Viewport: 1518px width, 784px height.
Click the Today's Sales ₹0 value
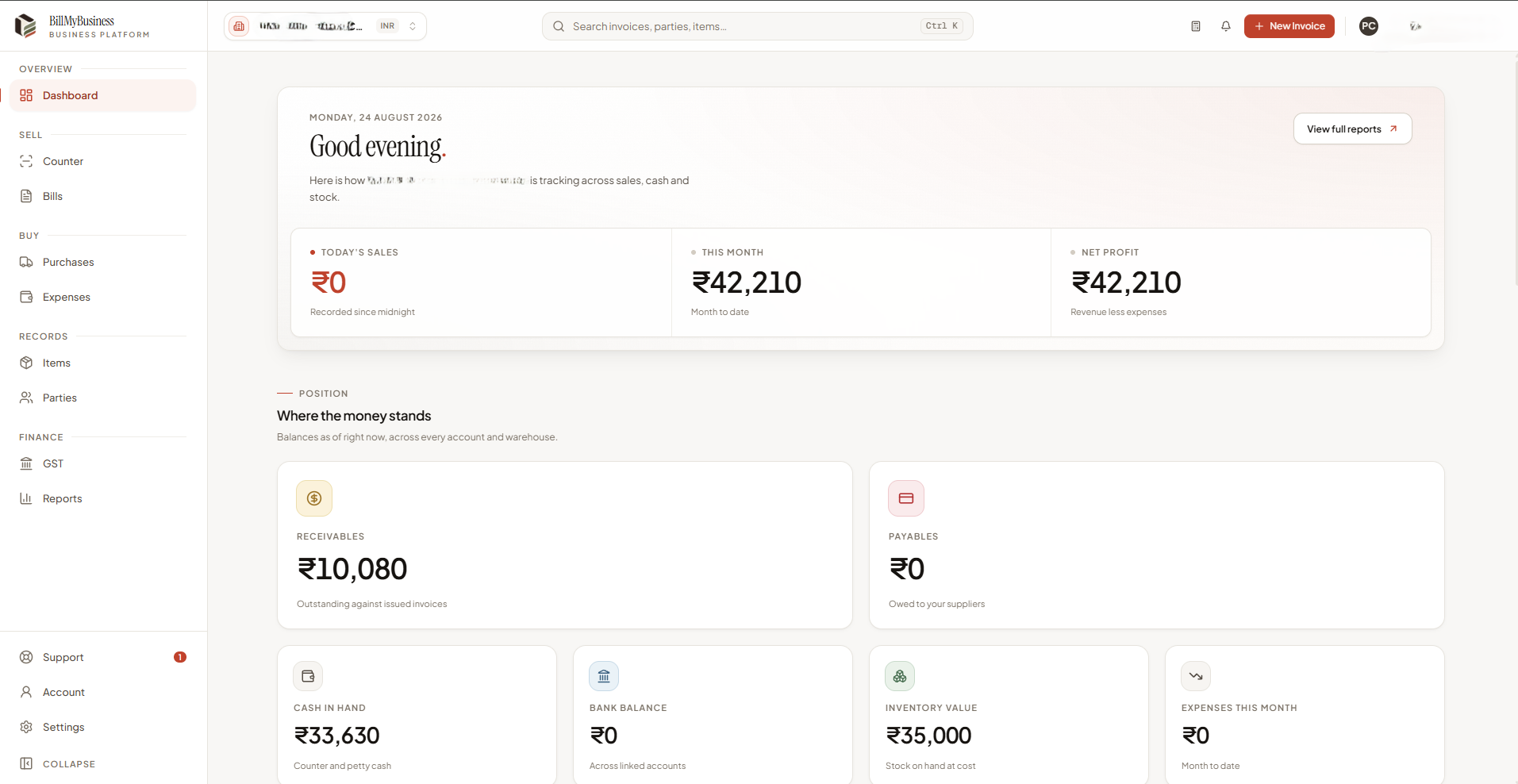click(x=329, y=282)
